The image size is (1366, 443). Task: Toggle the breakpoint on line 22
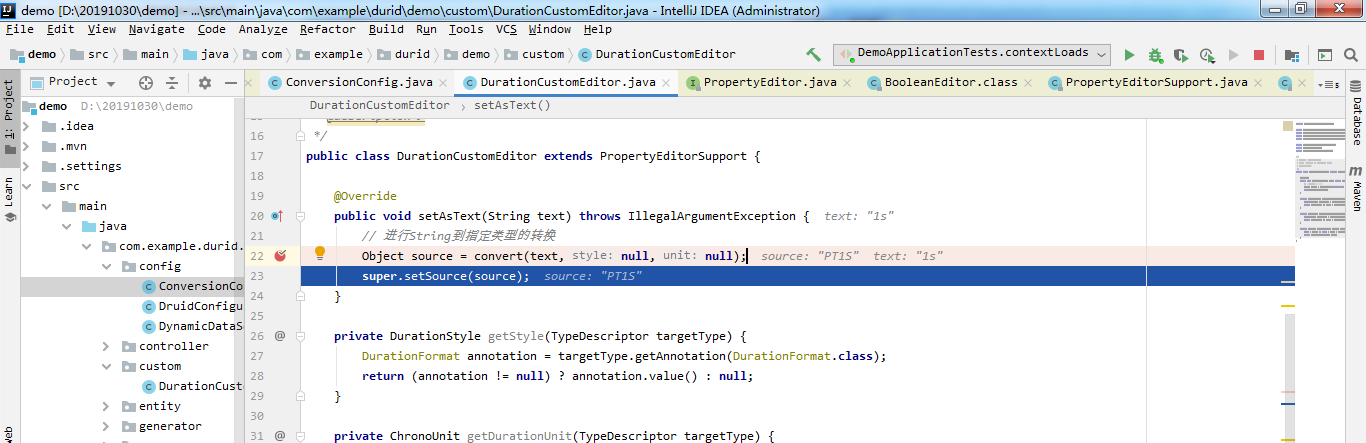[281, 256]
